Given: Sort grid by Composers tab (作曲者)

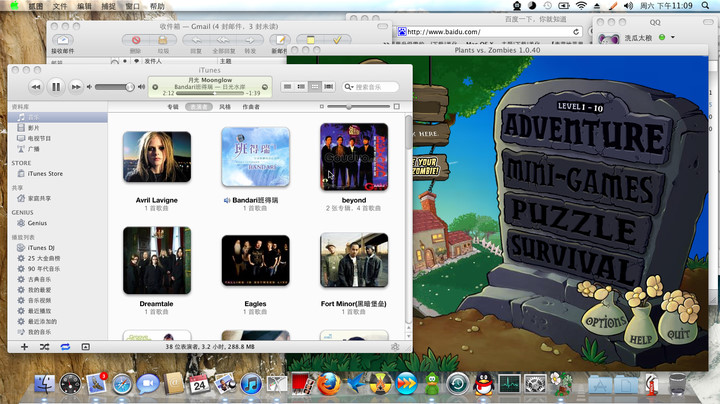Looking at the screenshot, I should point(251,107).
